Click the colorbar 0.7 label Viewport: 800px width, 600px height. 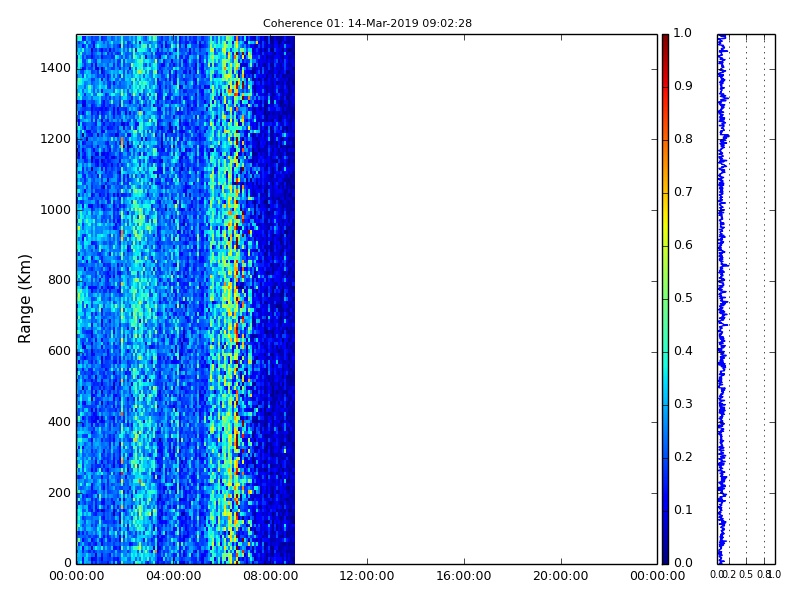(x=683, y=192)
